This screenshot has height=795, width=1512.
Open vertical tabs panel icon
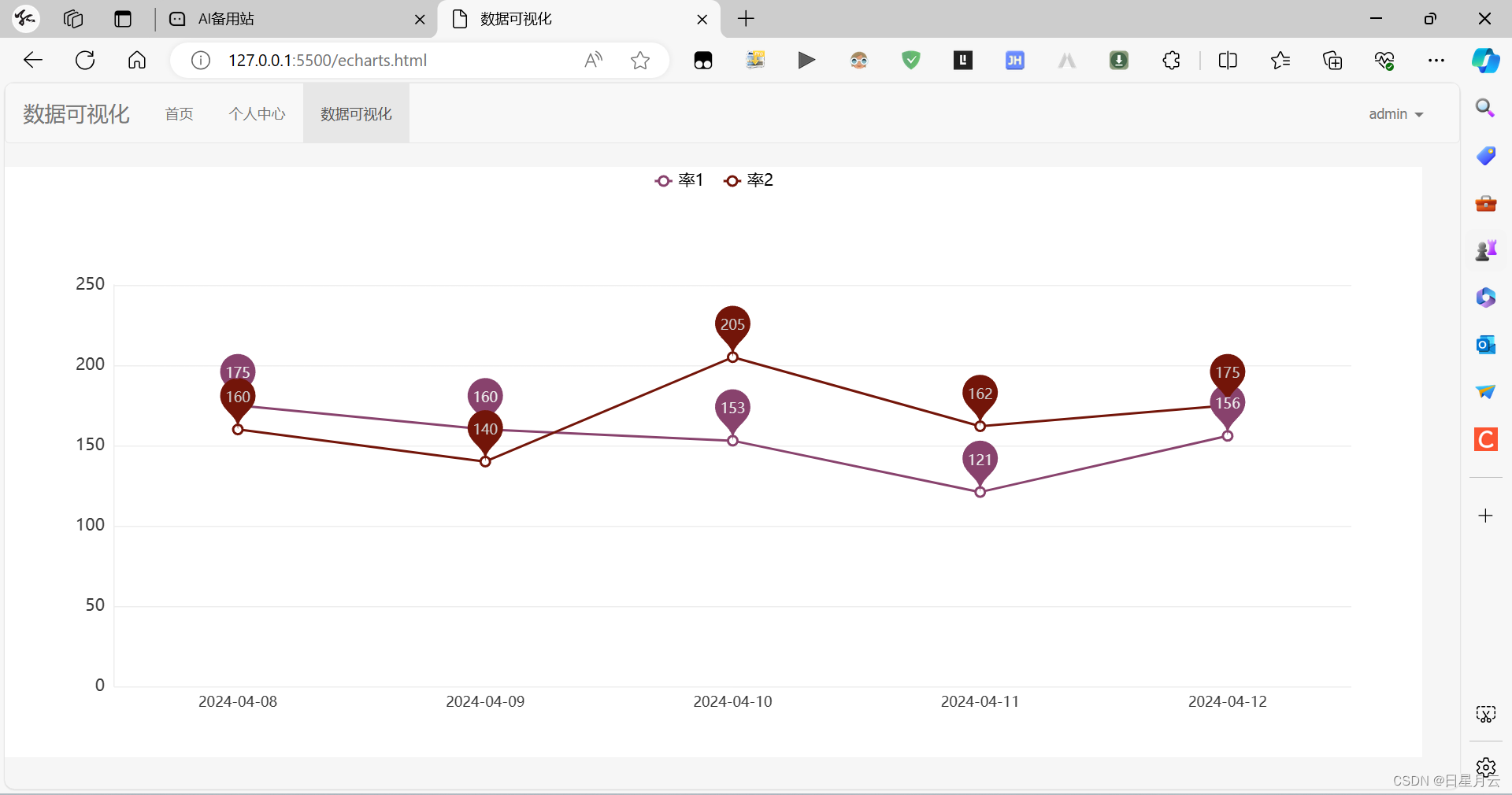click(x=123, y=19)
